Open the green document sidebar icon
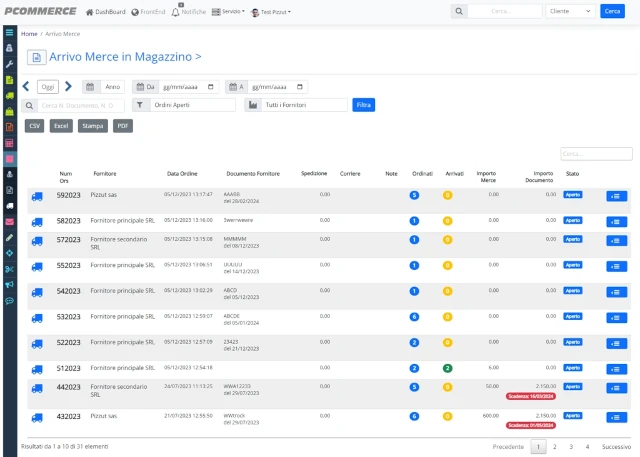The image size is (640, 457). tap(9, 80)
